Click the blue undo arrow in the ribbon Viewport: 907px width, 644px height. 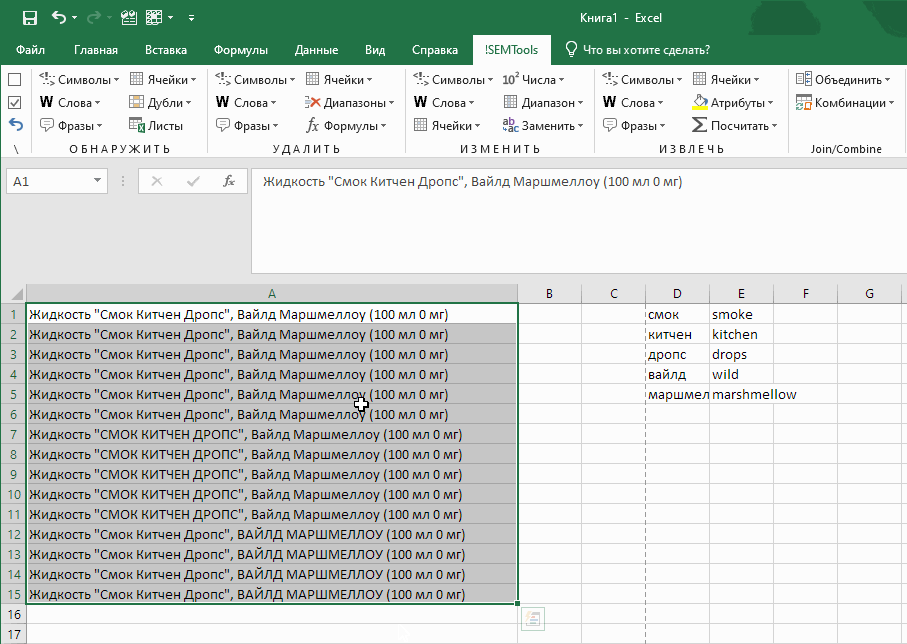16,125
